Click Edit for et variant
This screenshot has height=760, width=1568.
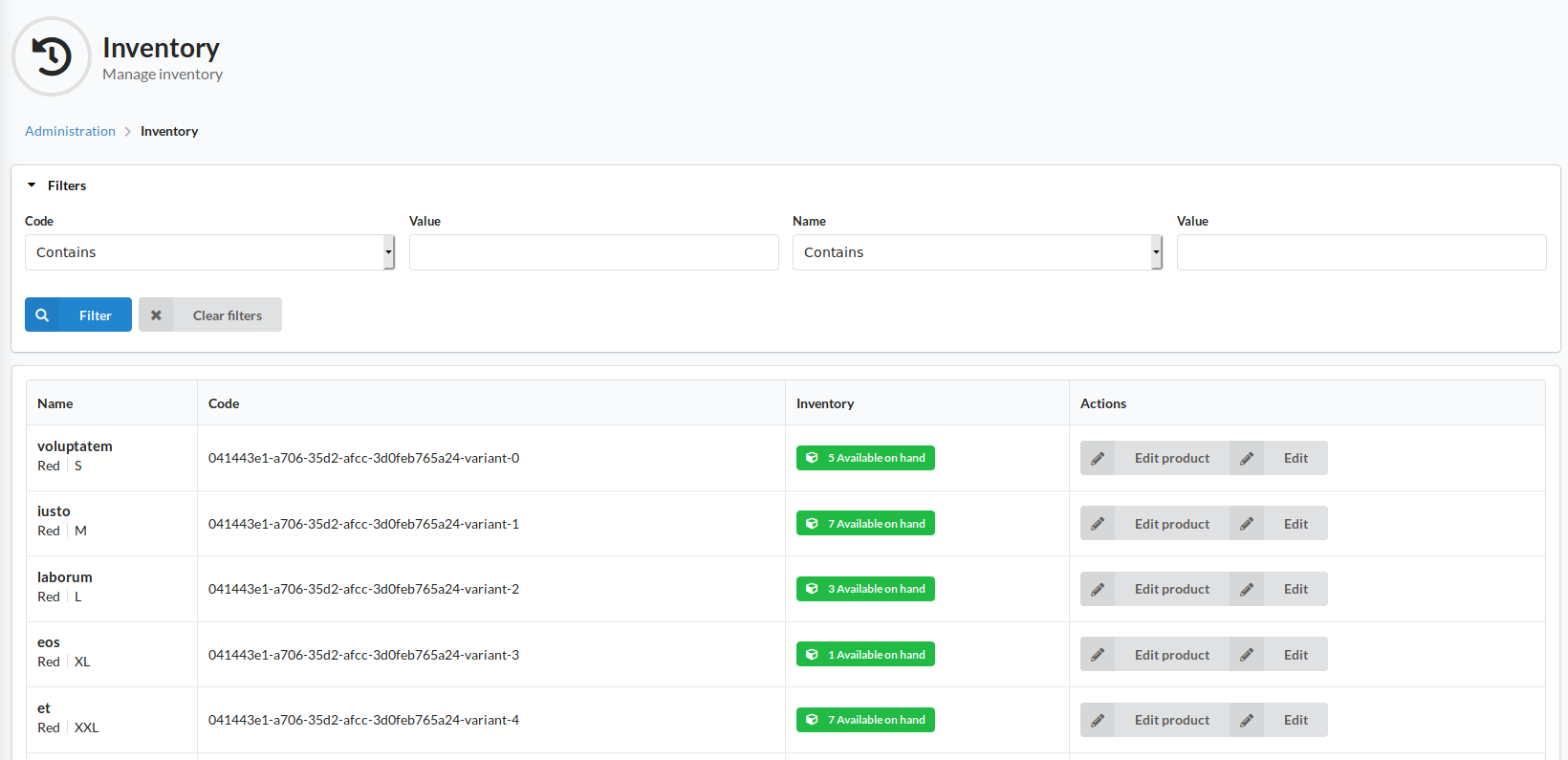click(1278, 720)
